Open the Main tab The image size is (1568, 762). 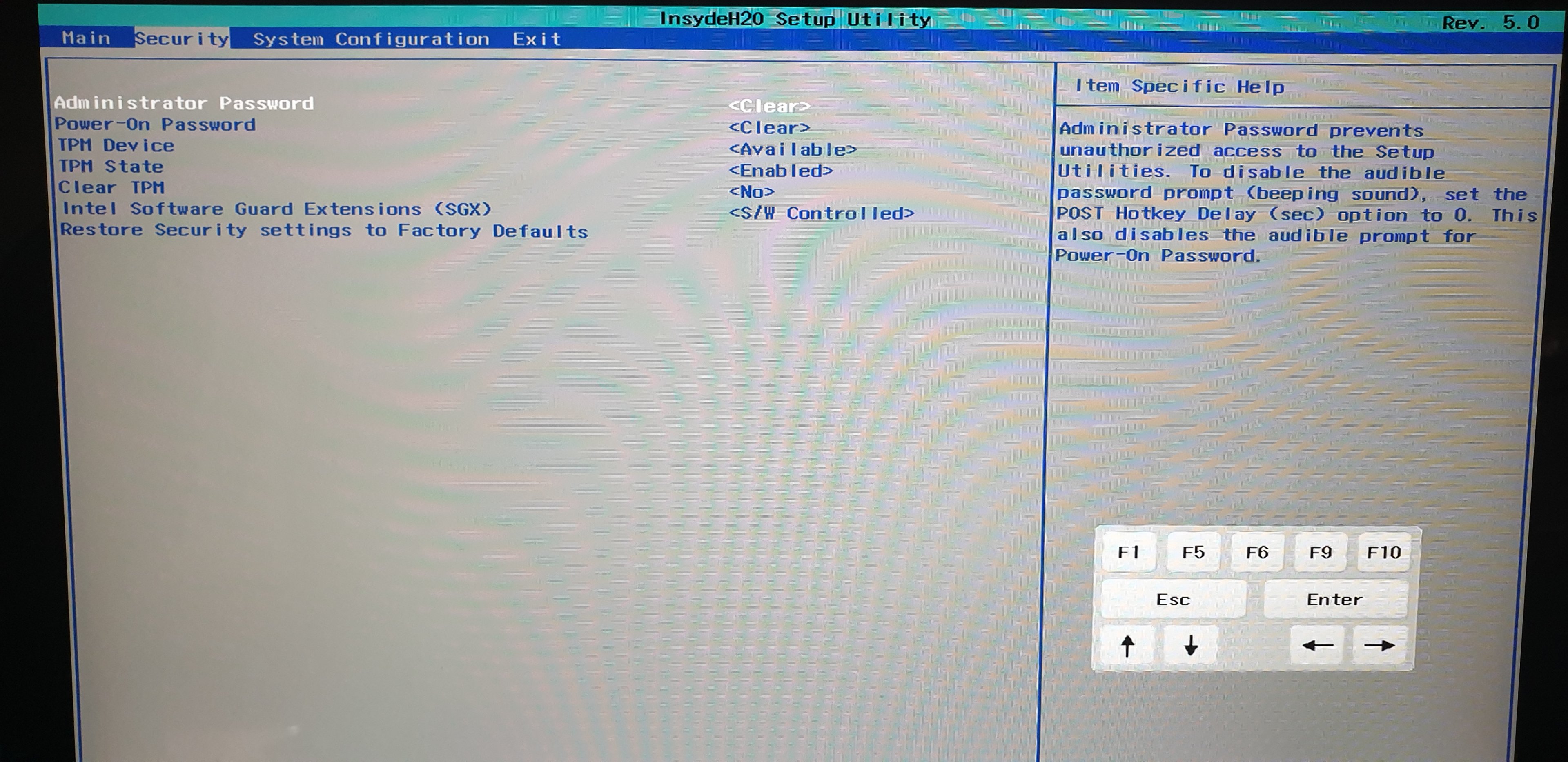point(86,38)
